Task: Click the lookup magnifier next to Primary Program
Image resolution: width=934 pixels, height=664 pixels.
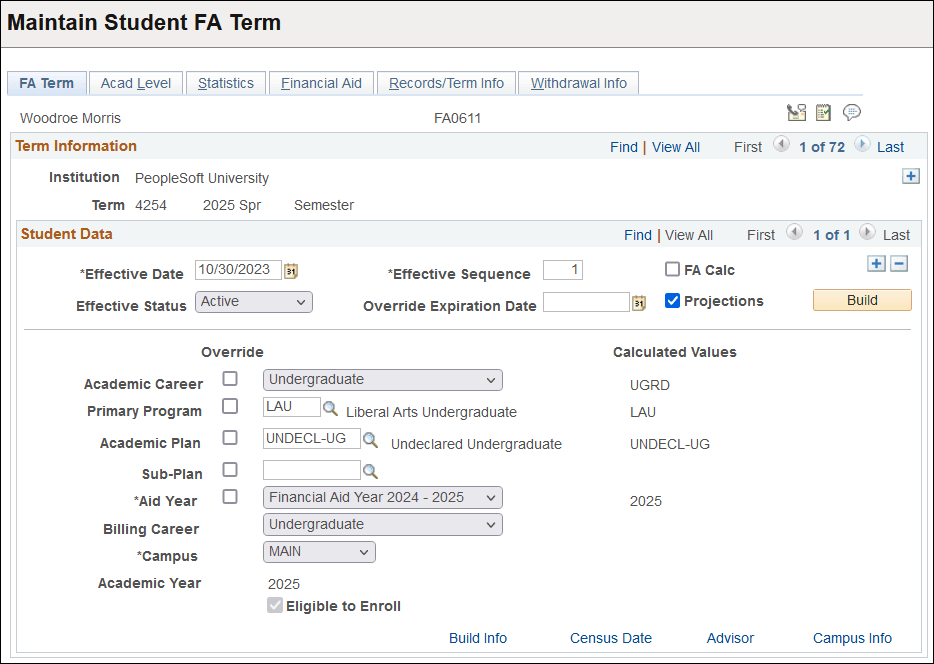Action: (331, 407)
